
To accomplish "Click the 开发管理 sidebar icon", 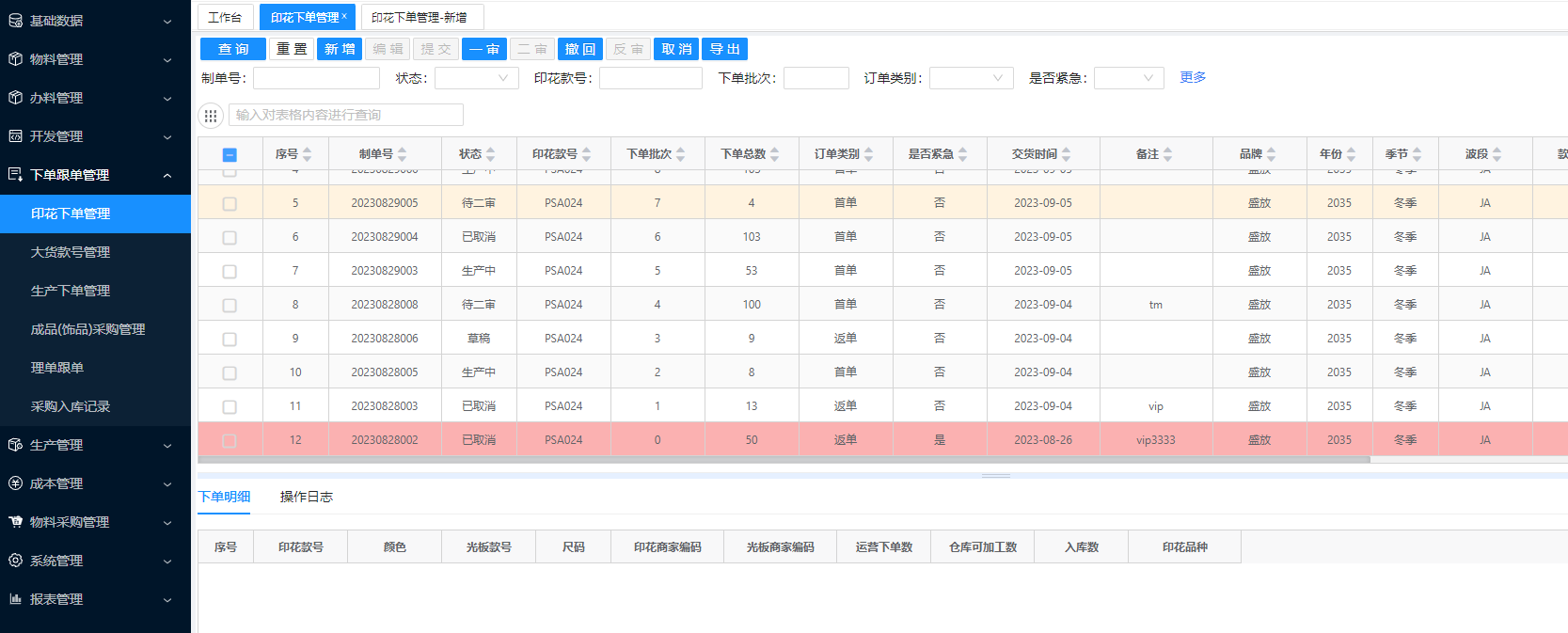I will (15, 136).
